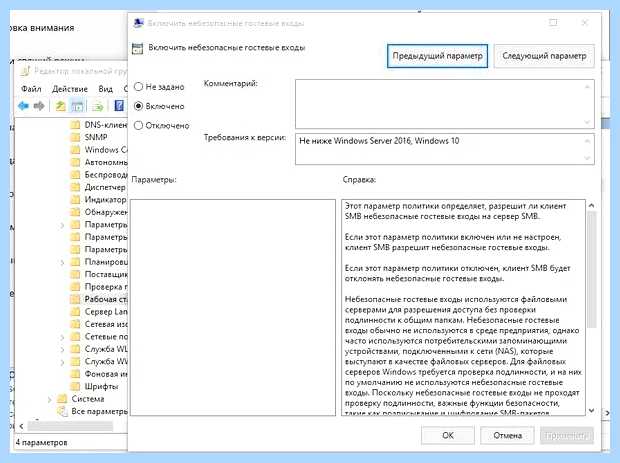This screenshot has height=463, width=620.
Task: Click the Справка scrollbar thumb
Action: 592,270
